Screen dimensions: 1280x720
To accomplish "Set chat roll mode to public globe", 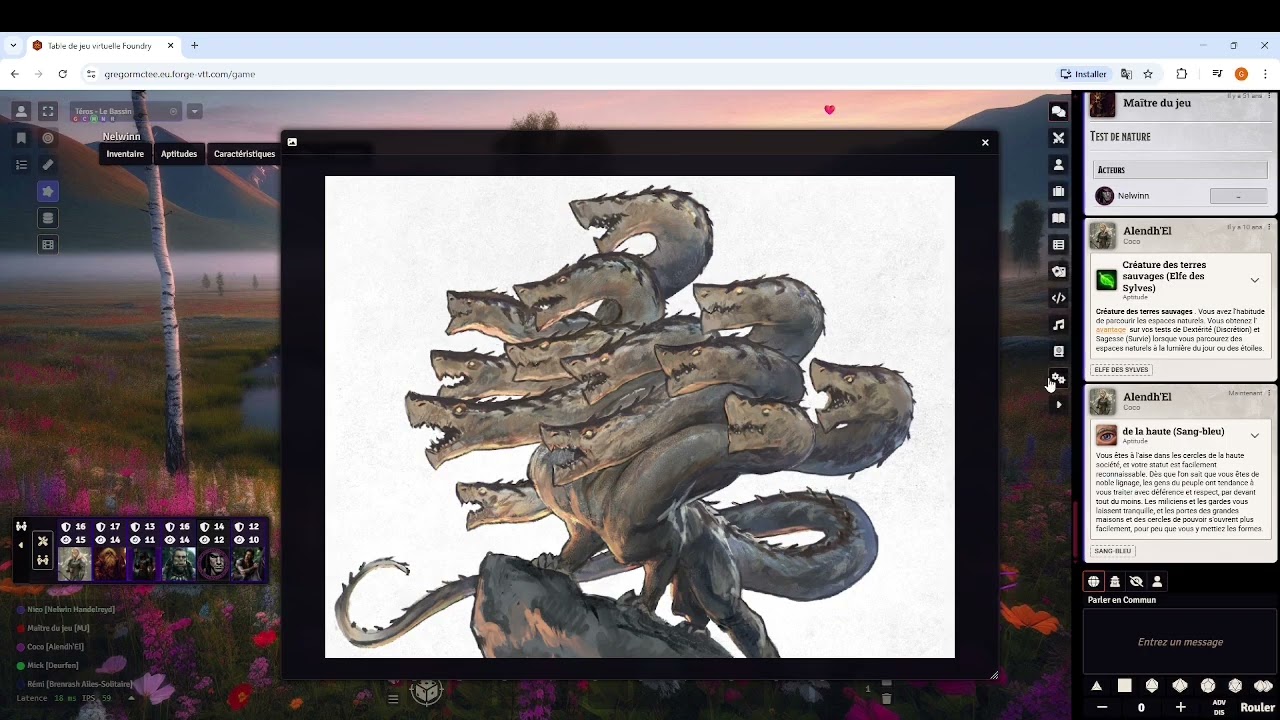I will click(1094, 581).
